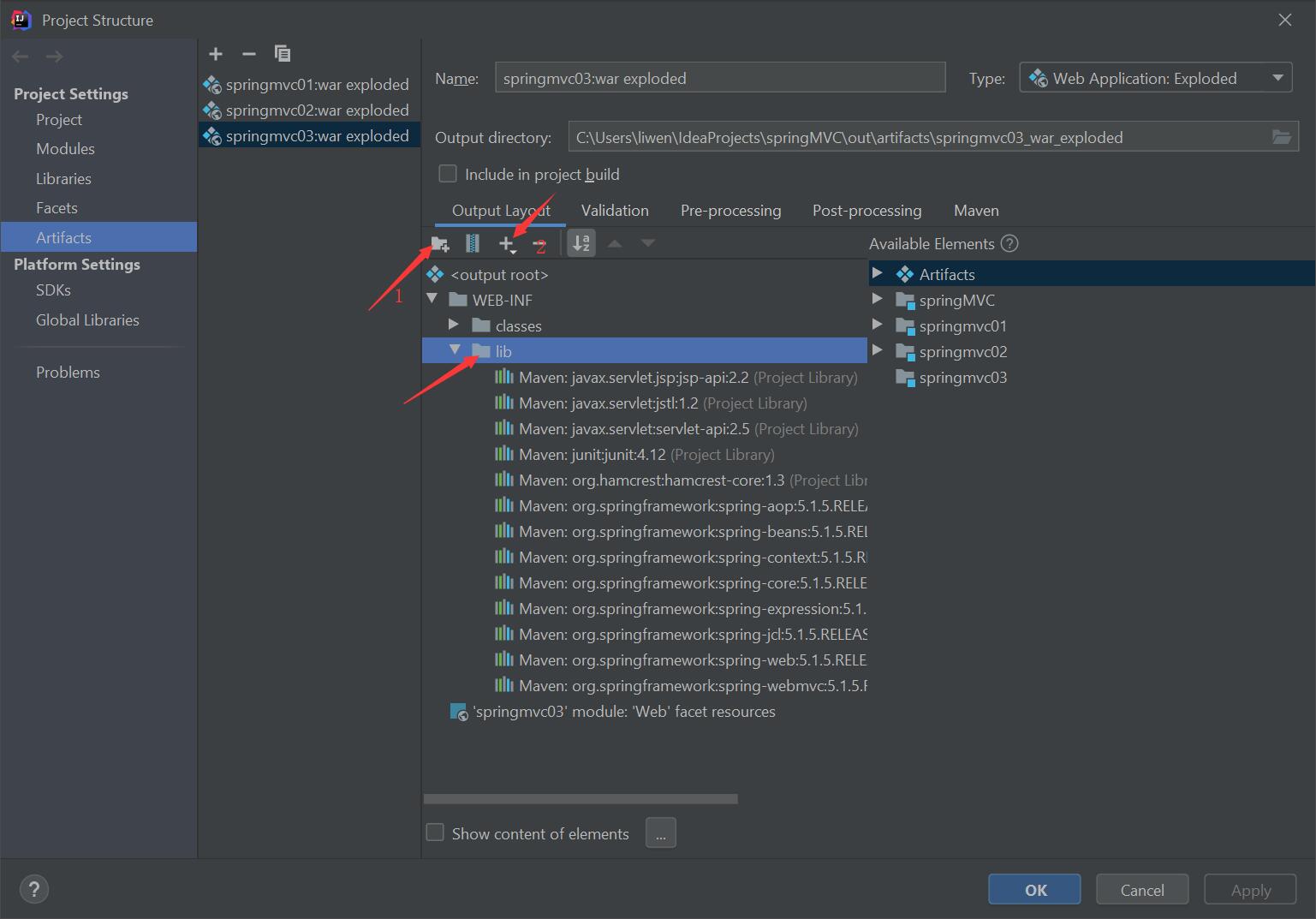
Task: Click the Remove element toolbar icon
Action: click(x=539, y=245)
